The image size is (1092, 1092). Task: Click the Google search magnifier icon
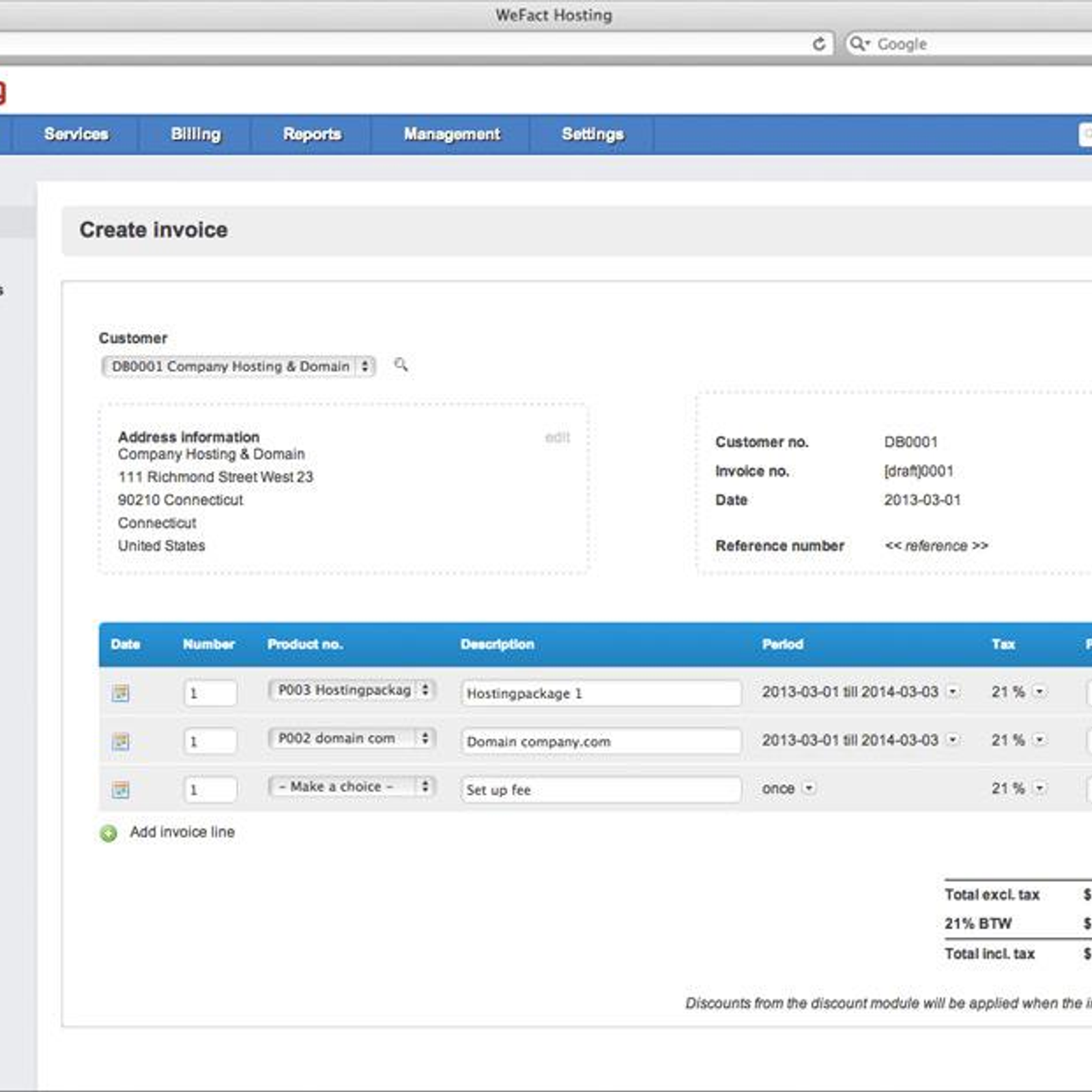[x=857, y=44]
